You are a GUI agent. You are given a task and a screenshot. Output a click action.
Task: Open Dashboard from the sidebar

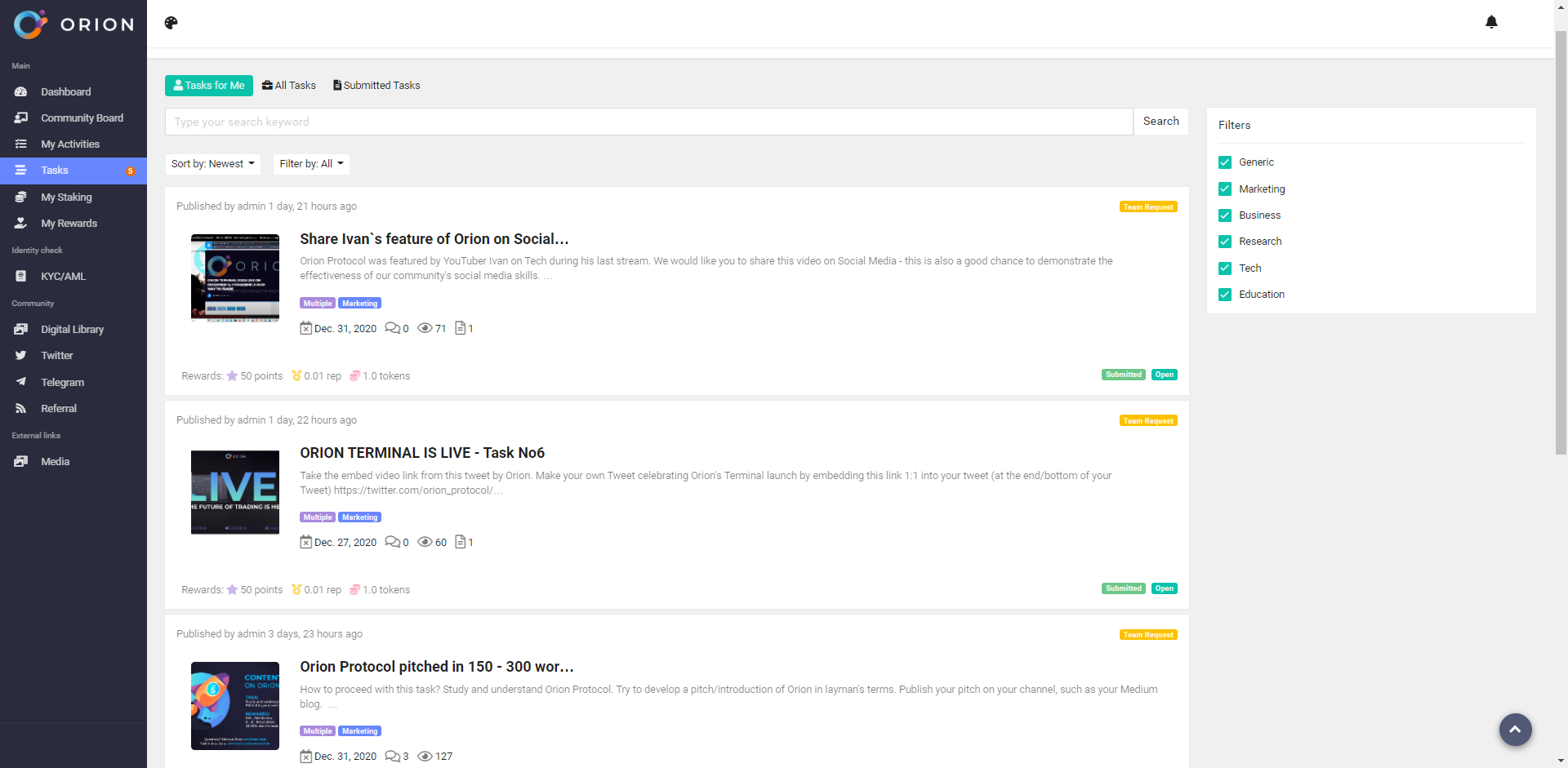click(65, 92)
